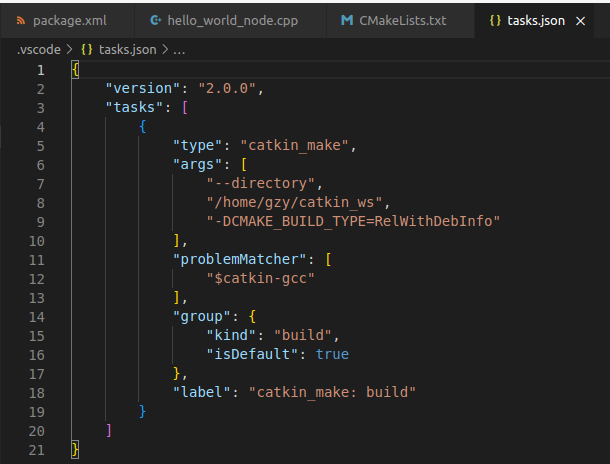Select the CMakeLists.txt tab
Image resolution: width=610 pixels, height=464 pixels.
tap(400, 21)
